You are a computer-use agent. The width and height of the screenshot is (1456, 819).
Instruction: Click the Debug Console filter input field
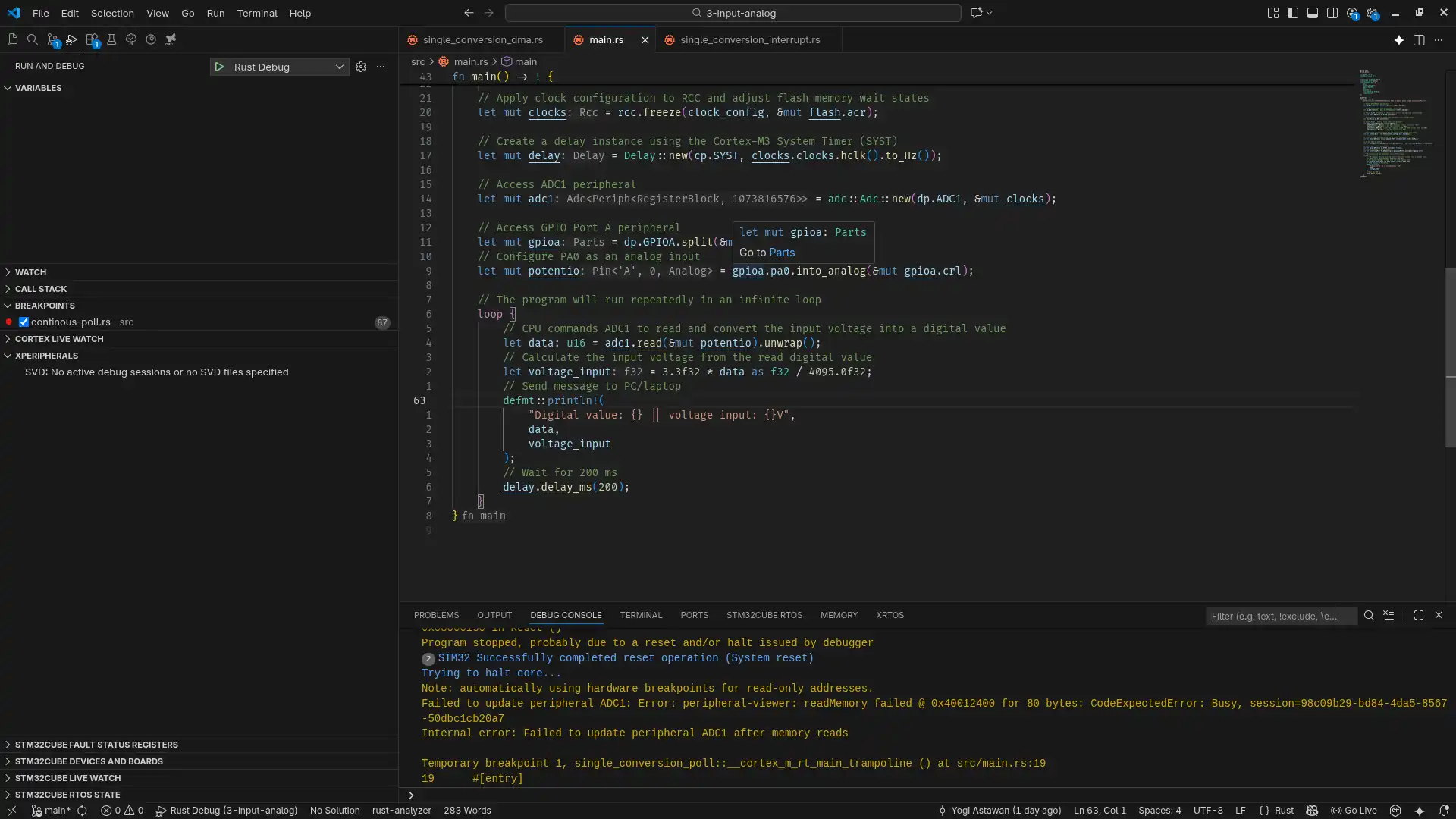tap(1282, 616)
